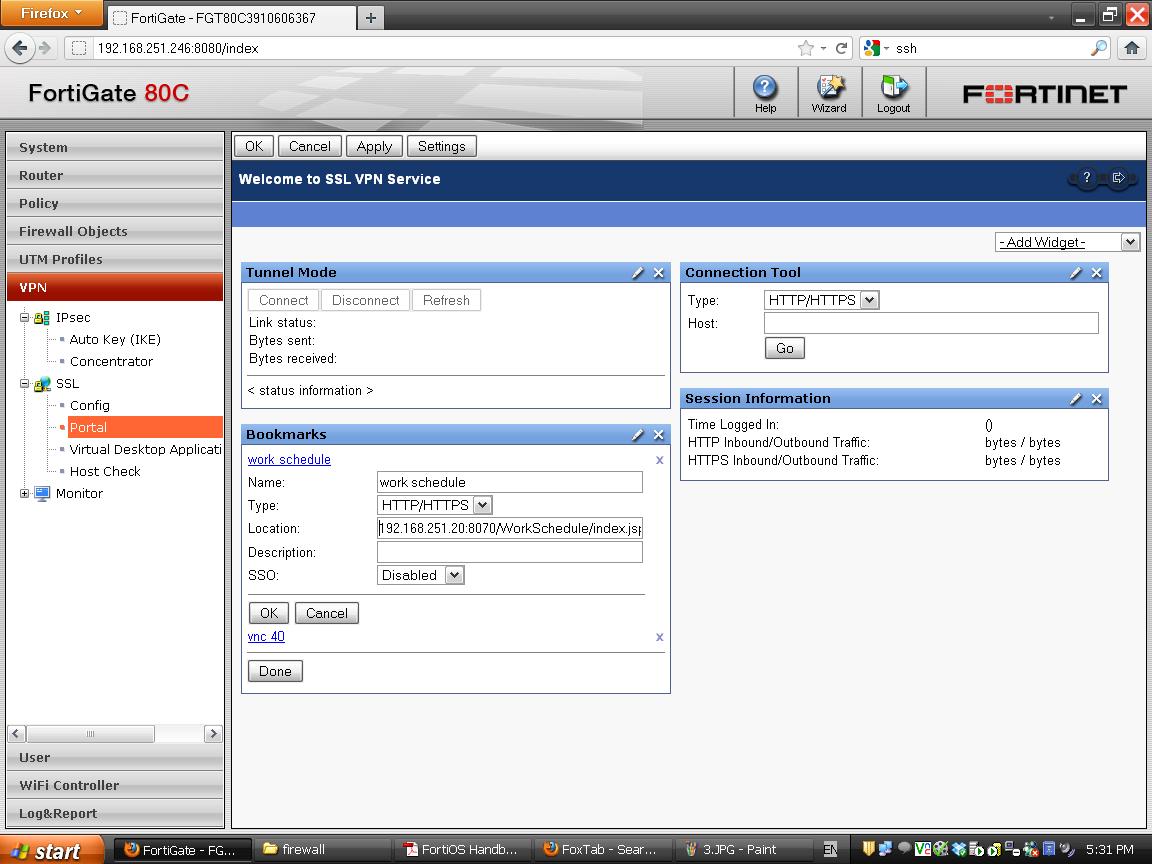
Task: Open Log&Report menu section
Action: (x=115, y=813)
